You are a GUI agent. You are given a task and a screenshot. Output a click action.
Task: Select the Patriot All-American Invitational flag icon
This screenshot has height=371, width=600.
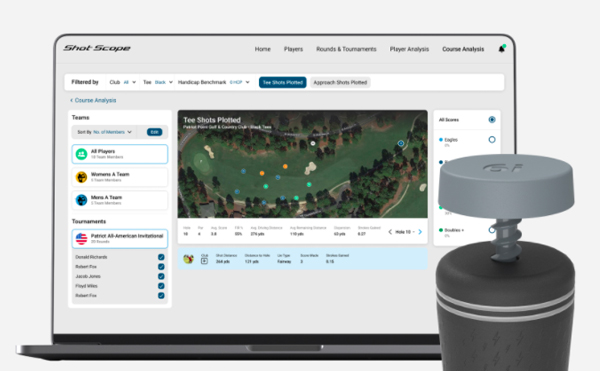pyautogui.click(x=81, y=239)
